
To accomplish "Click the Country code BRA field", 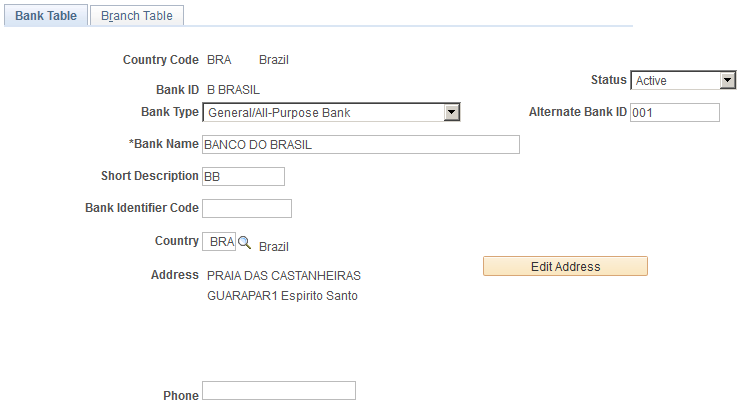I will [x=219, y=241].
